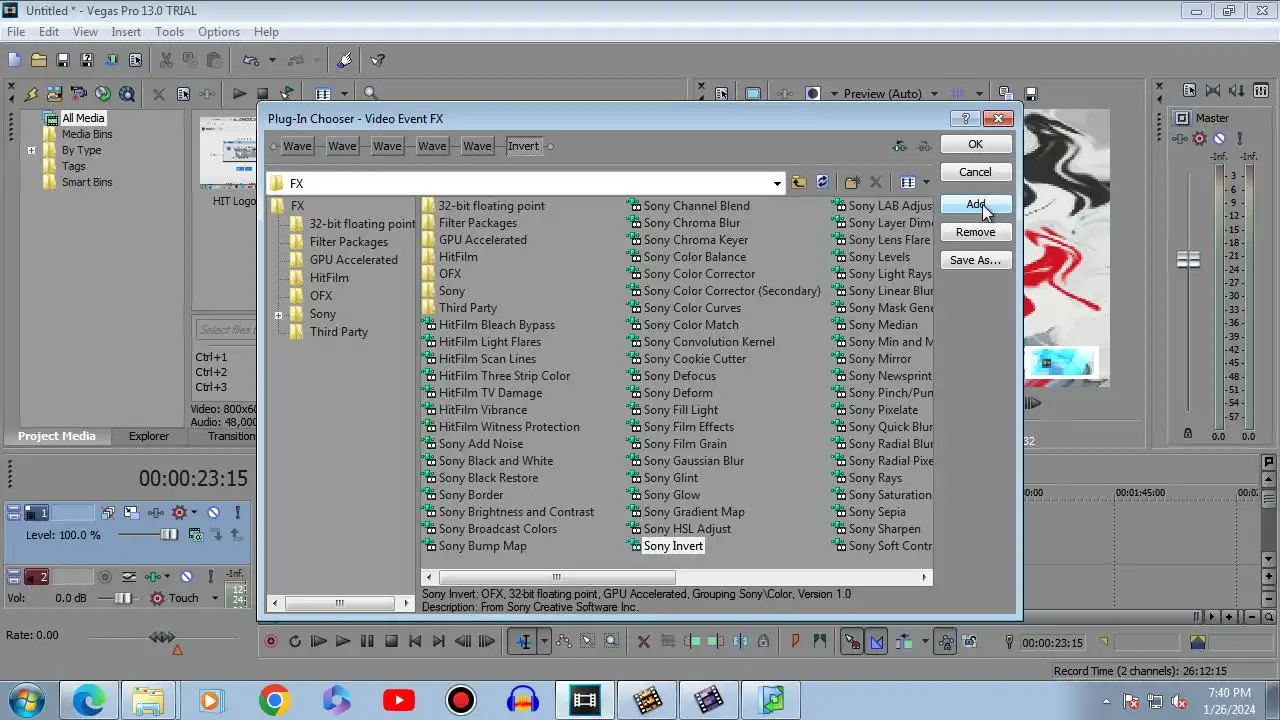Click the New Project icon in toolbar
This screenshot has height=720, width=1280.
14,60
